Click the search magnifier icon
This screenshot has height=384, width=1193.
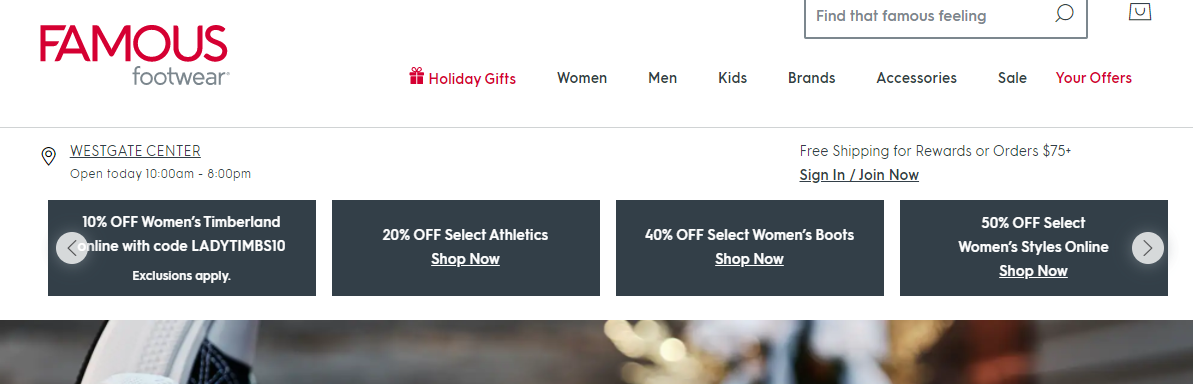coord(1064,14)
